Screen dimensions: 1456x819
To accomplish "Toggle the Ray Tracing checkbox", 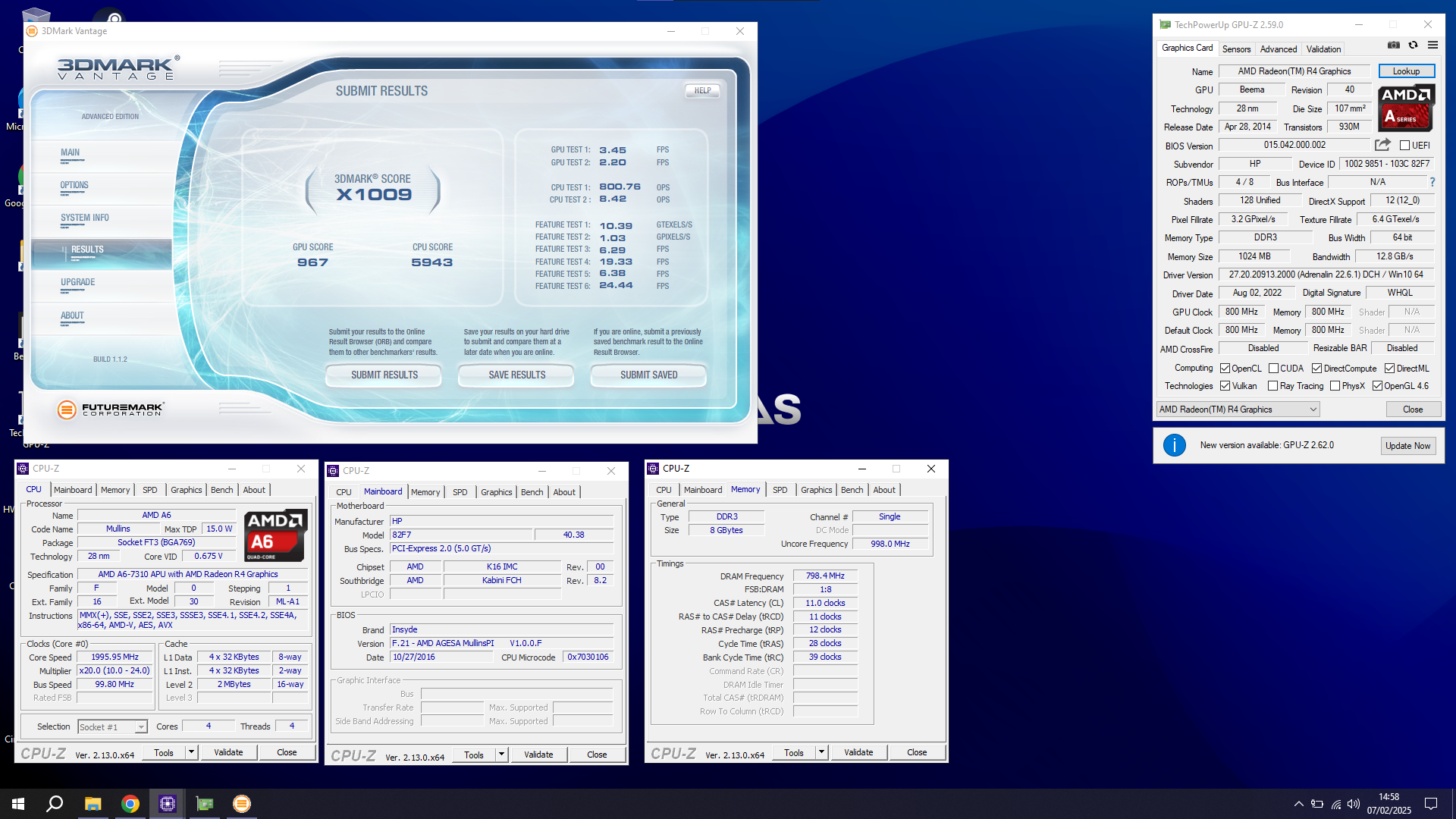I will coord(1273,386).
